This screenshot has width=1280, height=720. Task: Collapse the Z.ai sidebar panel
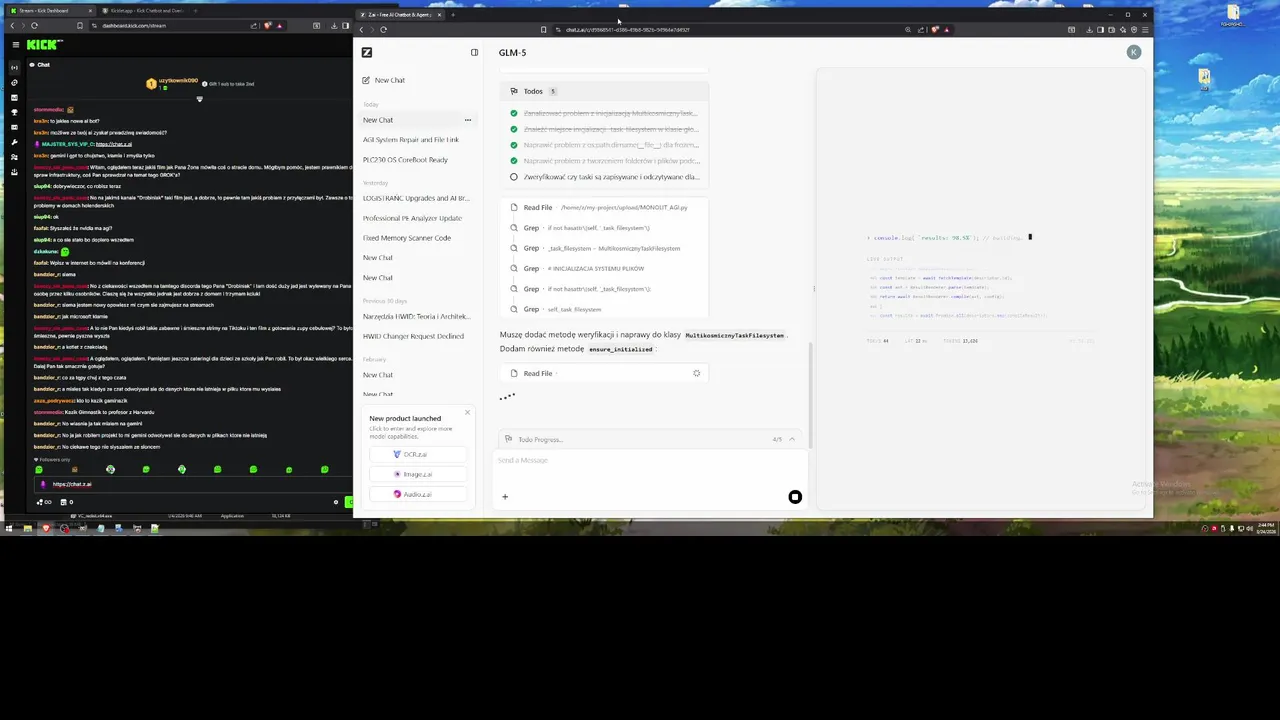[x=474, y=52]
